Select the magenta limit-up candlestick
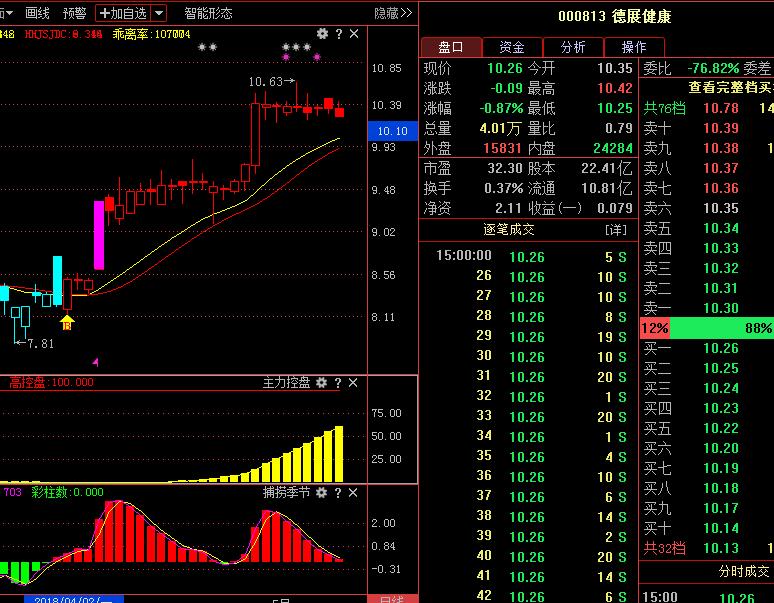This screenshot has height=603, width=774. [99, 235]
